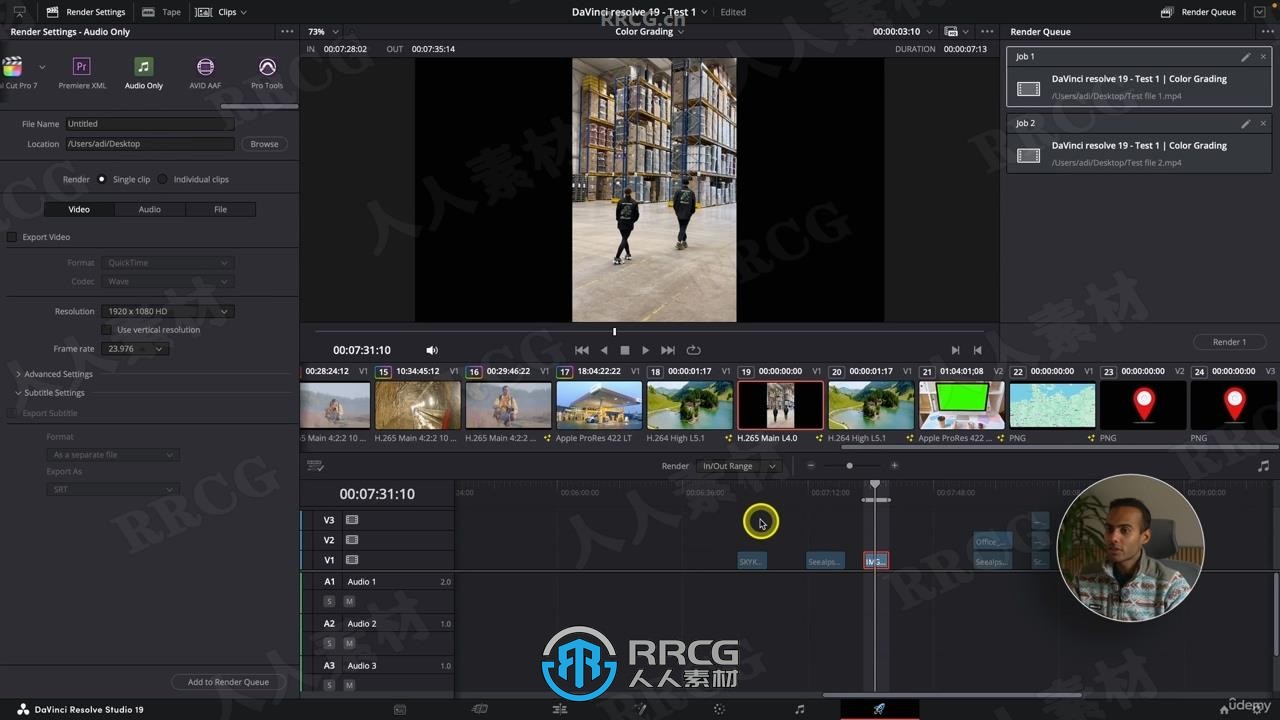Screen dimensions: 1280x720
Task: Open the Color page
Action: click(719, 709)
